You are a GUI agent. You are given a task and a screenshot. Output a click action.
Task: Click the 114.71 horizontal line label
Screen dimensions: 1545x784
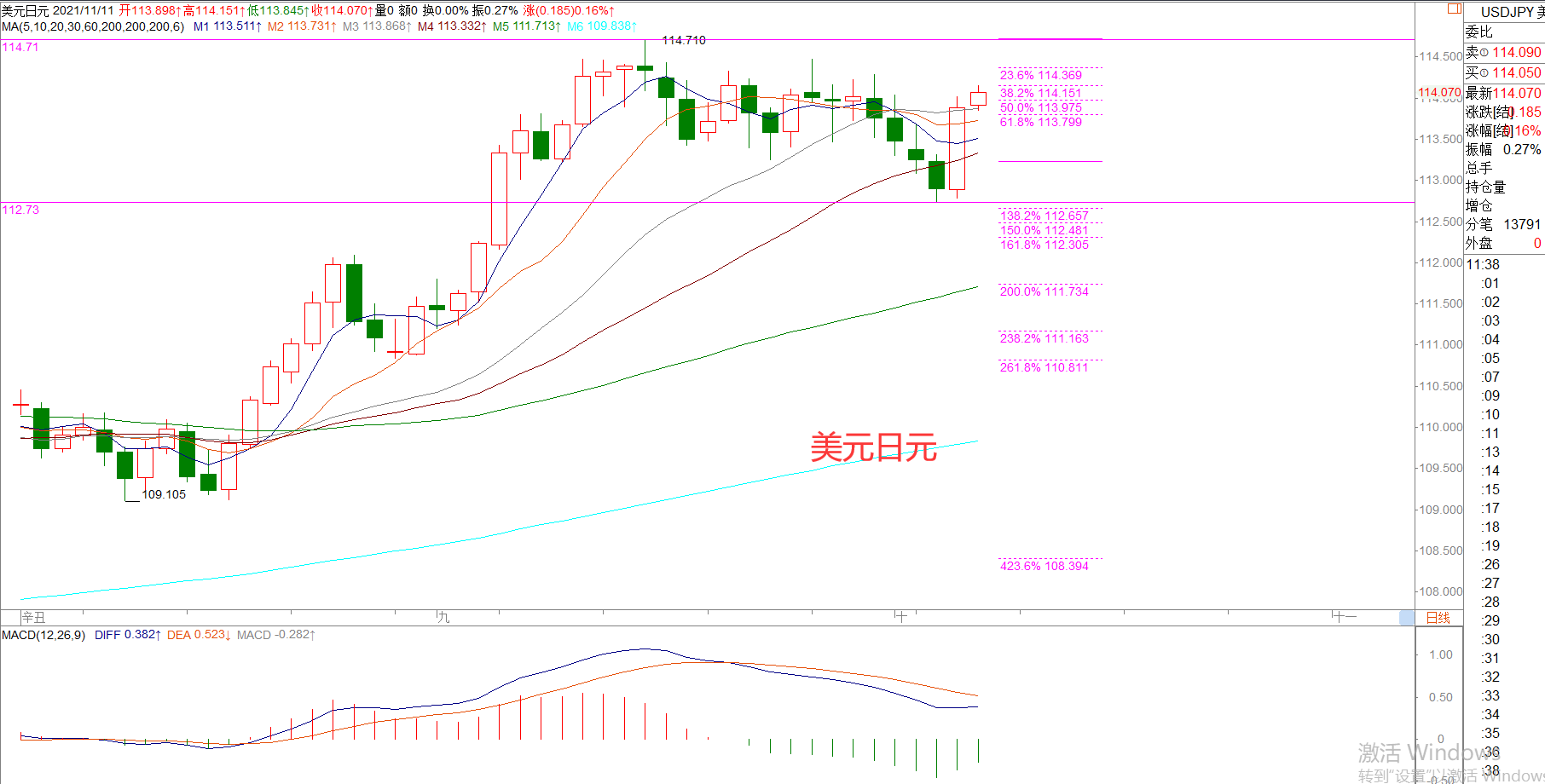(20, 47)
